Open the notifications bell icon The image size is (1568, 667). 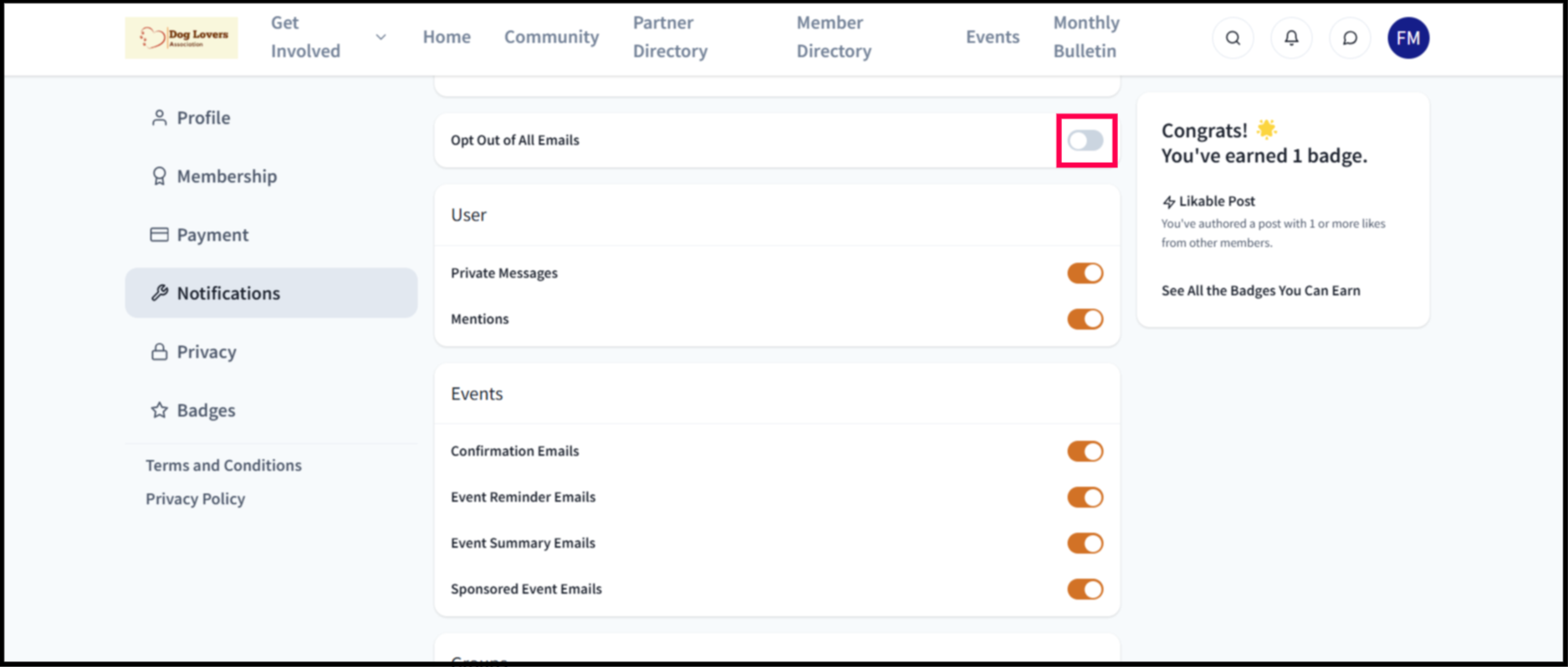(1291, 38)
